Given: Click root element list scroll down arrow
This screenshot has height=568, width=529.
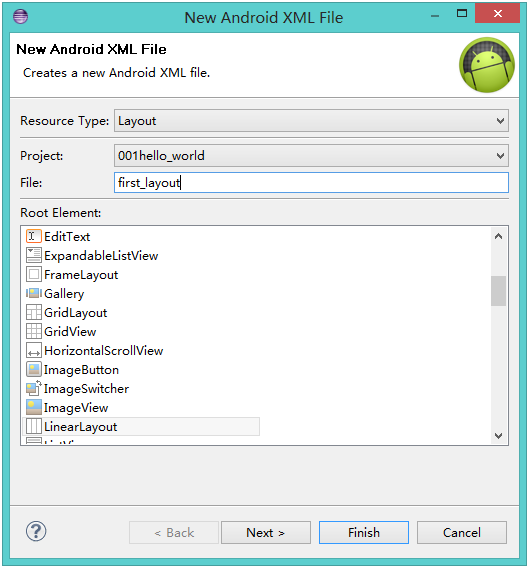Looking at the screenshot, I should click(499, 435).
